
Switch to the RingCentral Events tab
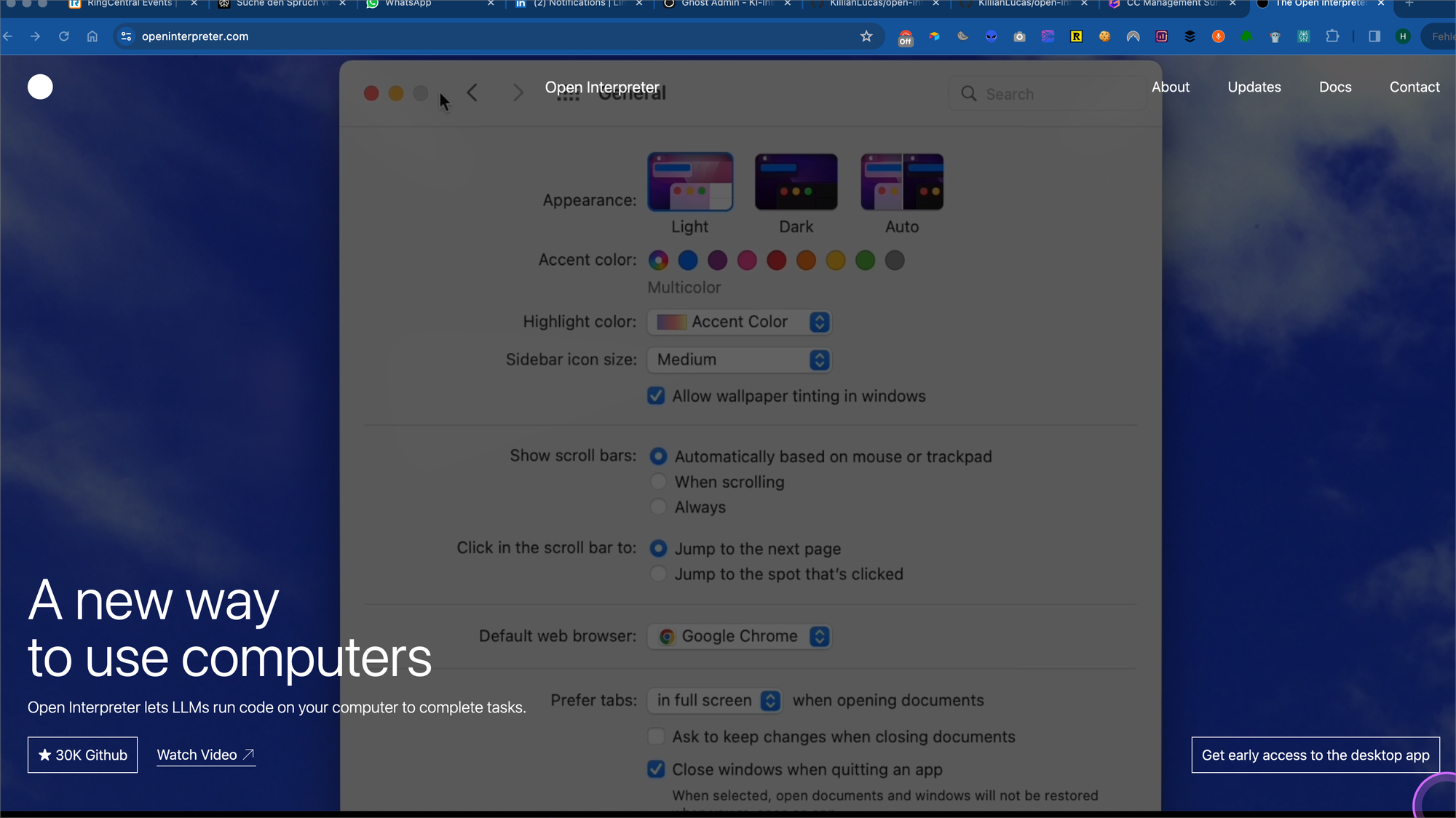[x=131, y=4]
